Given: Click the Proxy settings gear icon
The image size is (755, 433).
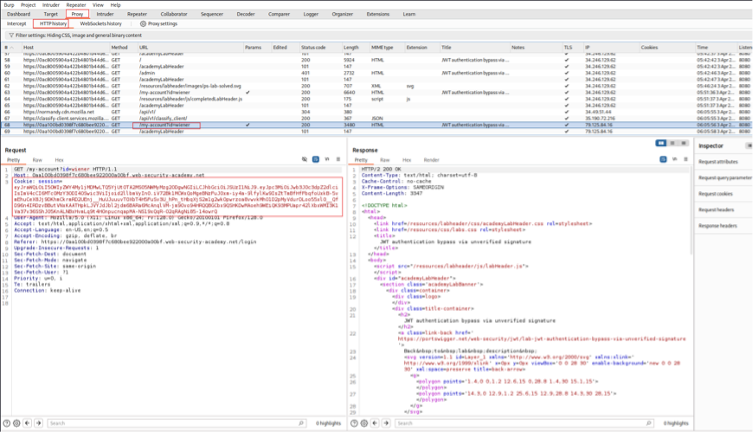Looking at the screenshot, I should tap(143, 24).
